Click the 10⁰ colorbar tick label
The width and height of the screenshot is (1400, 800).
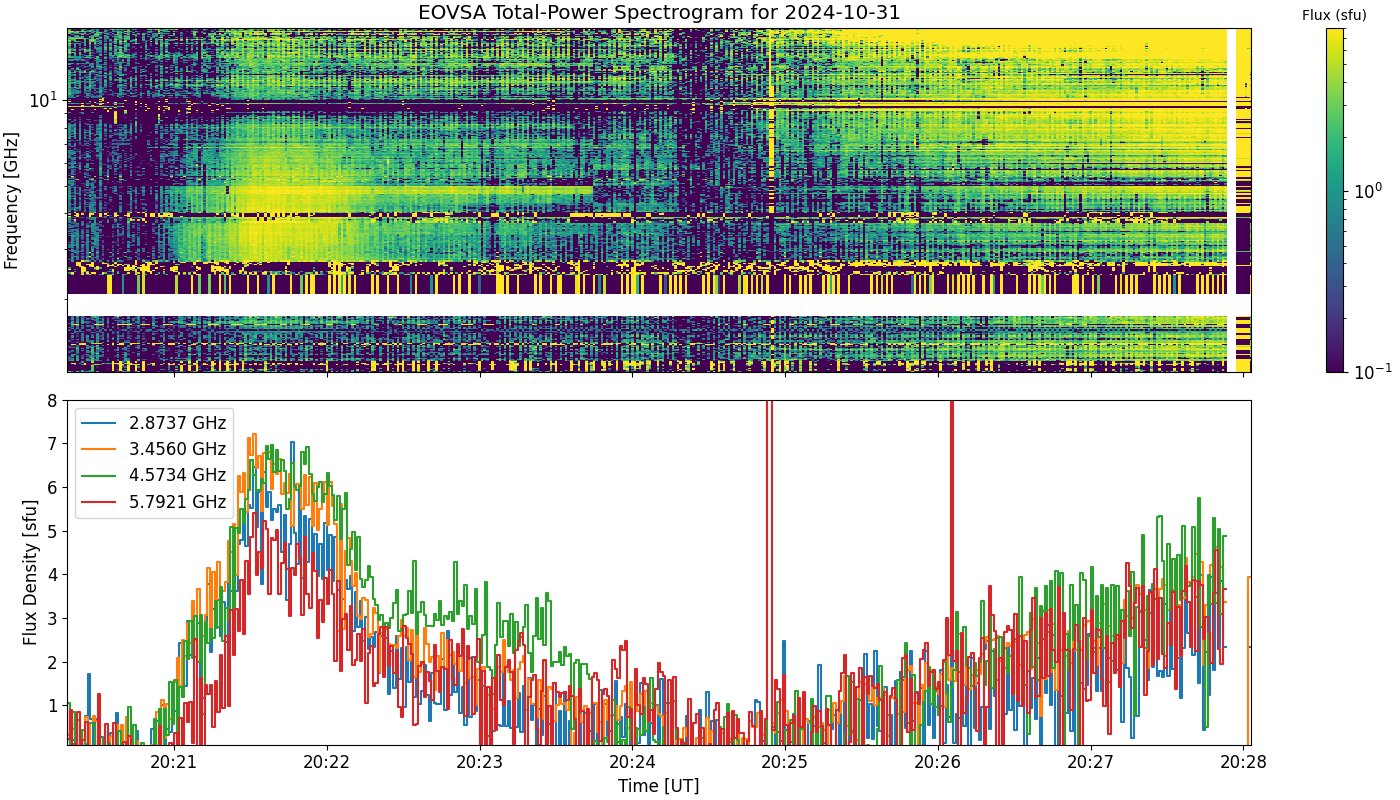point(1367,189)
